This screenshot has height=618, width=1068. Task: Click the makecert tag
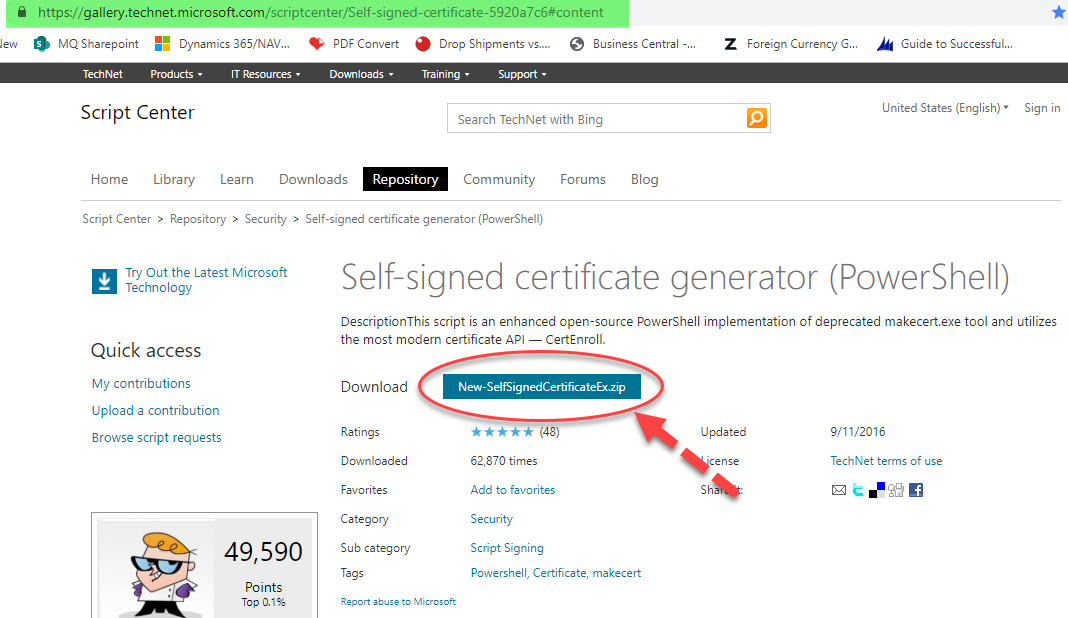[x=616, y=573]
